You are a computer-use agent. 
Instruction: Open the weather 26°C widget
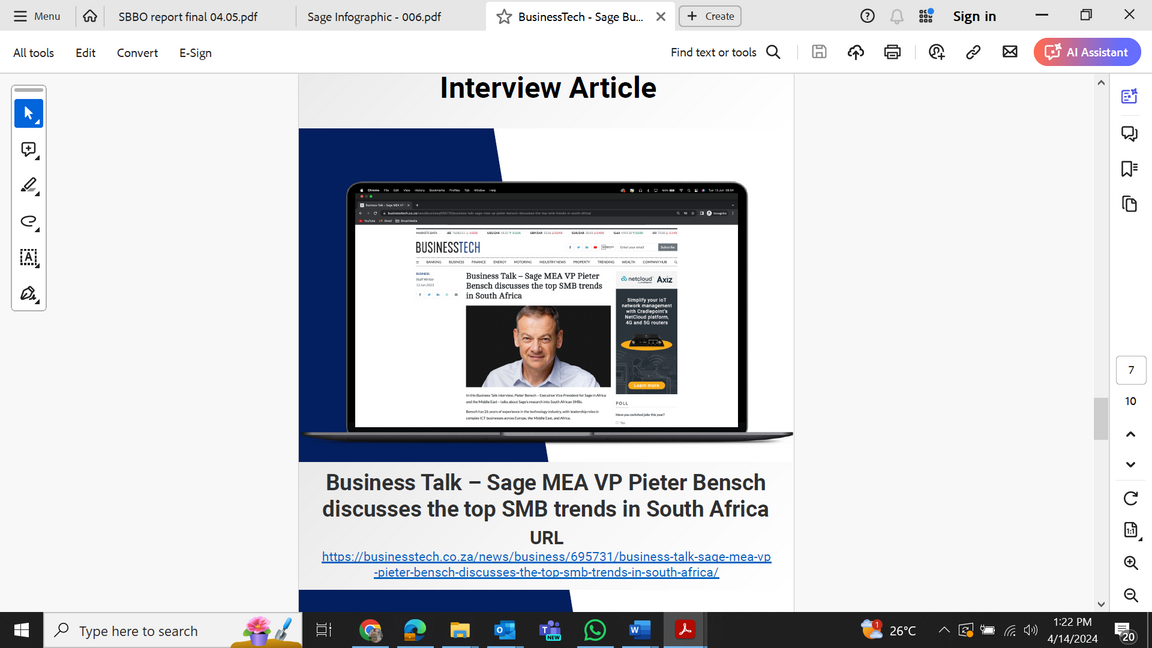pyautogui.click(x=889, y=630)
